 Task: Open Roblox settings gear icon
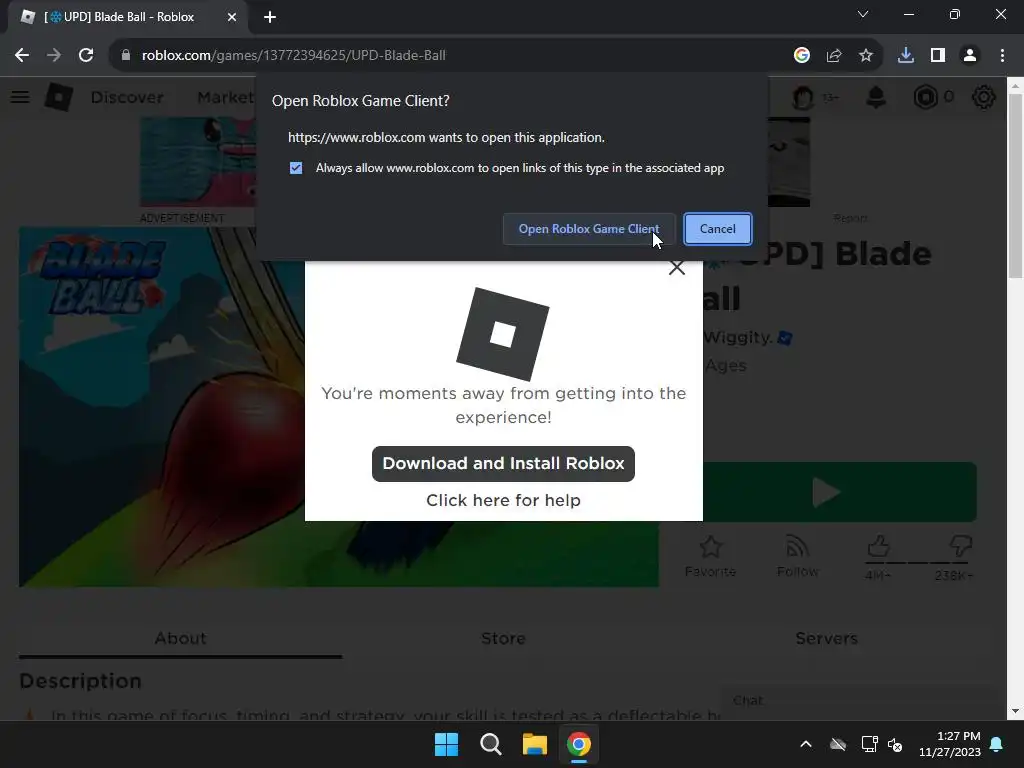(984, 97)
